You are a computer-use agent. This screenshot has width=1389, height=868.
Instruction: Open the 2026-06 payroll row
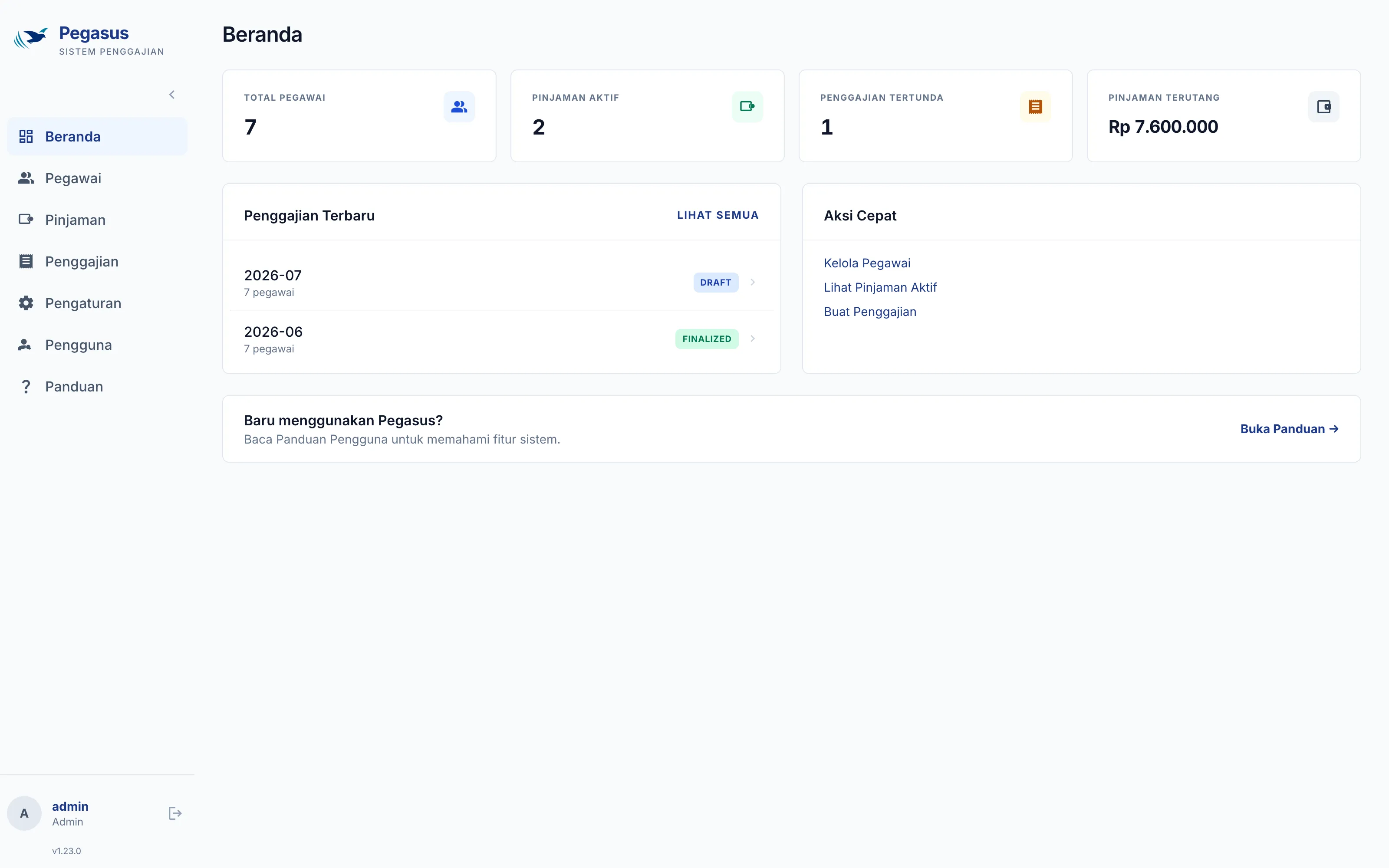coord(501,339)
